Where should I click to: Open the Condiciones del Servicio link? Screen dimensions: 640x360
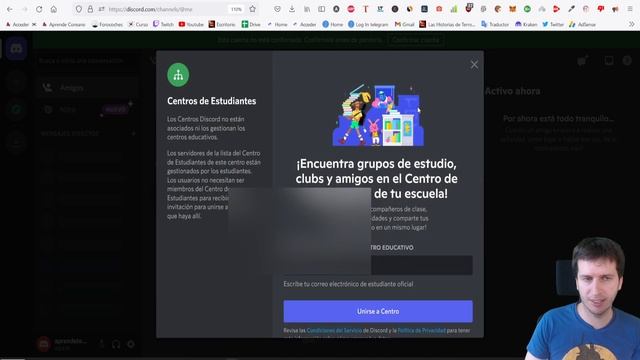pos(334,330)
